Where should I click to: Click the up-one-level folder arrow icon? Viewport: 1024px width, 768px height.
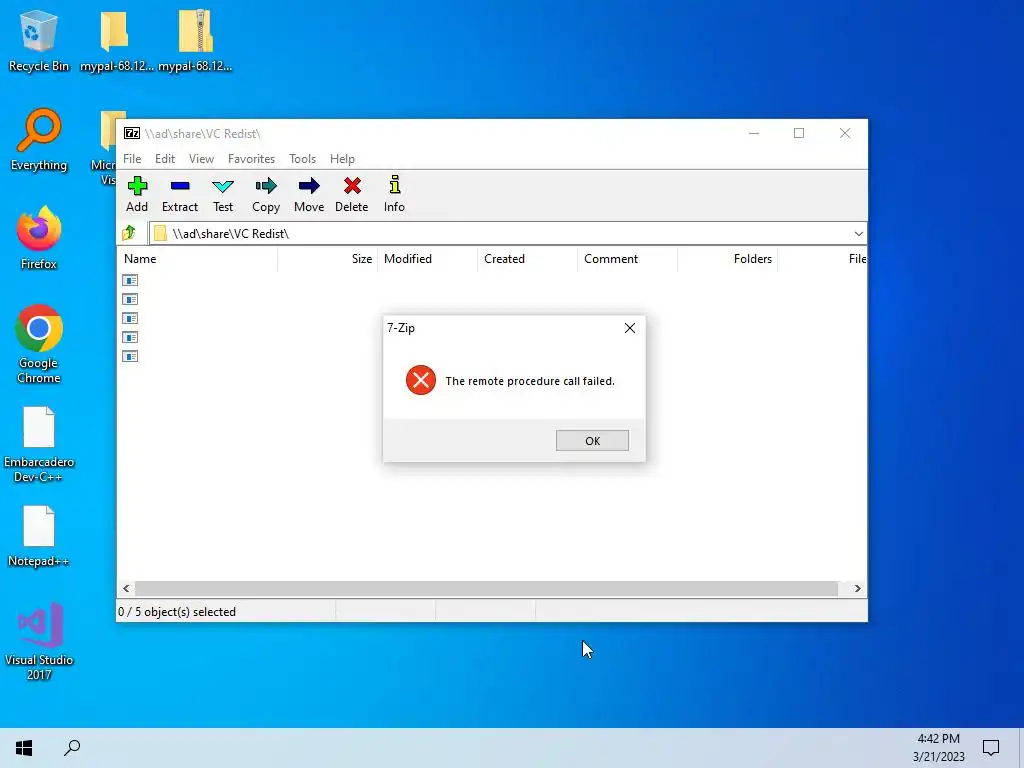tap(129, 232)
